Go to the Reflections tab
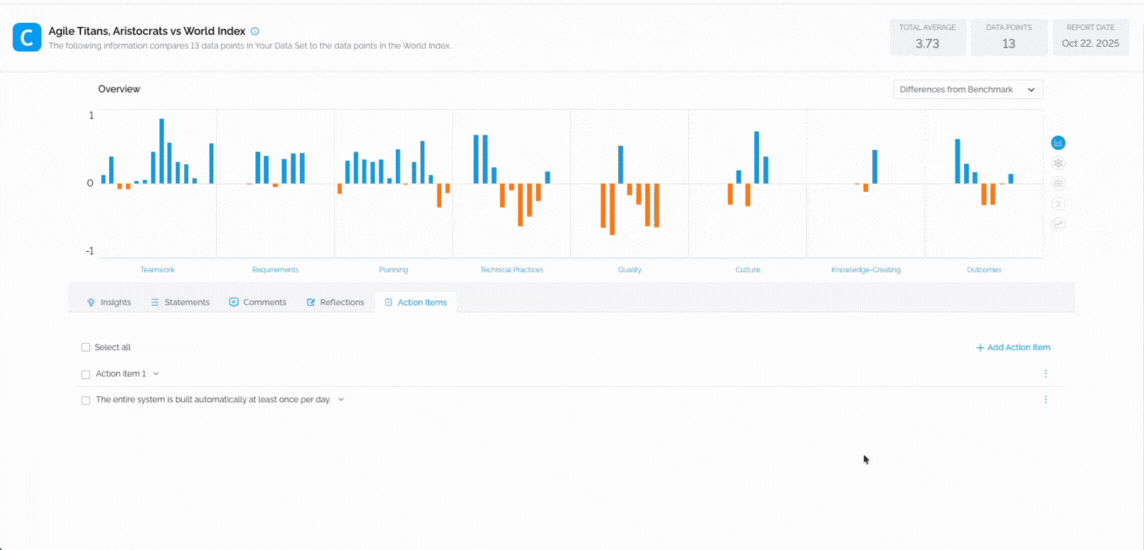Screen dimensions: 1144x550 pyautogui.click(x=335, y=302)
